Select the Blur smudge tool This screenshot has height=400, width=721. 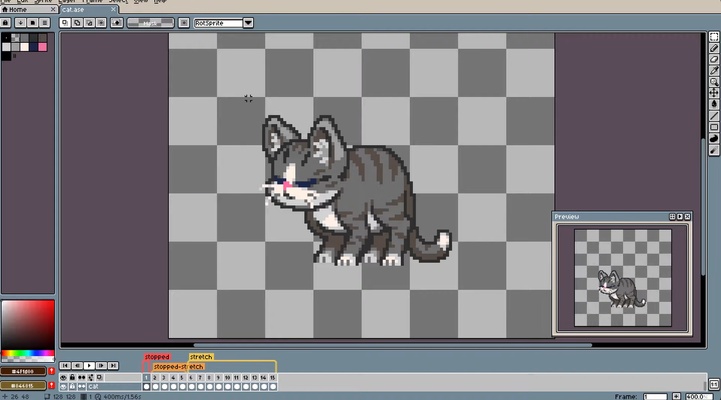click(x=714, y=150)
